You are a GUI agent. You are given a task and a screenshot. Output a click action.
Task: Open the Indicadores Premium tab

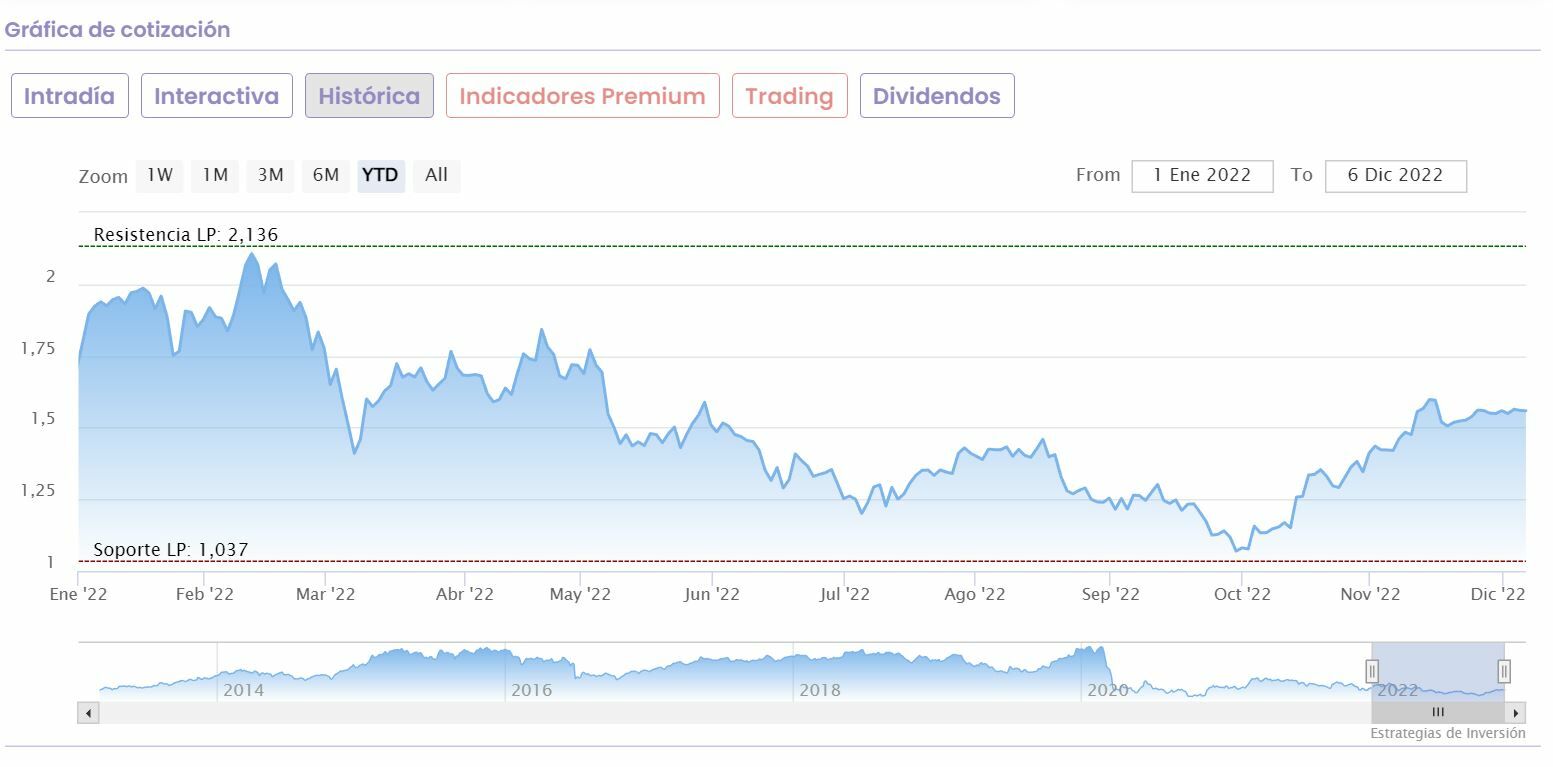582,96
